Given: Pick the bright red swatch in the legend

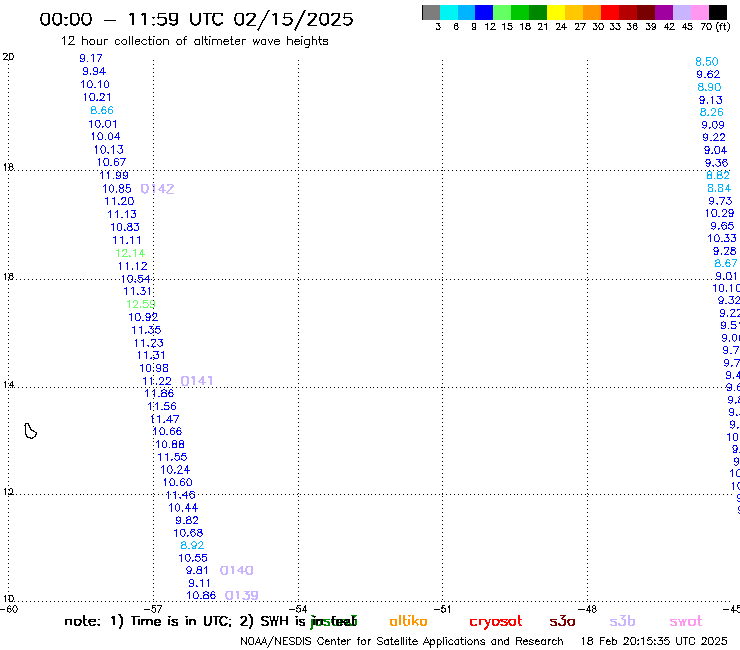Looking at the screenshot, I should 609,12.
